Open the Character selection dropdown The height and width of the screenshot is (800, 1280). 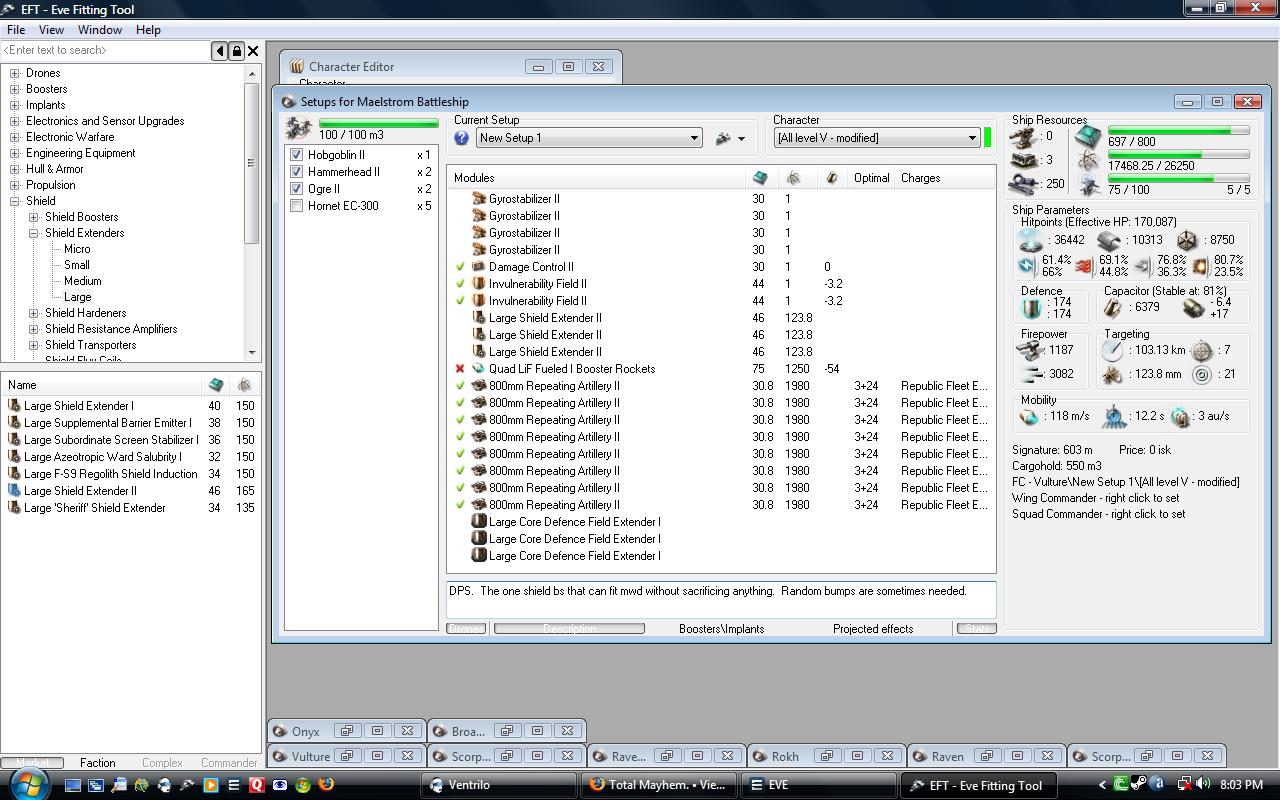971,138
